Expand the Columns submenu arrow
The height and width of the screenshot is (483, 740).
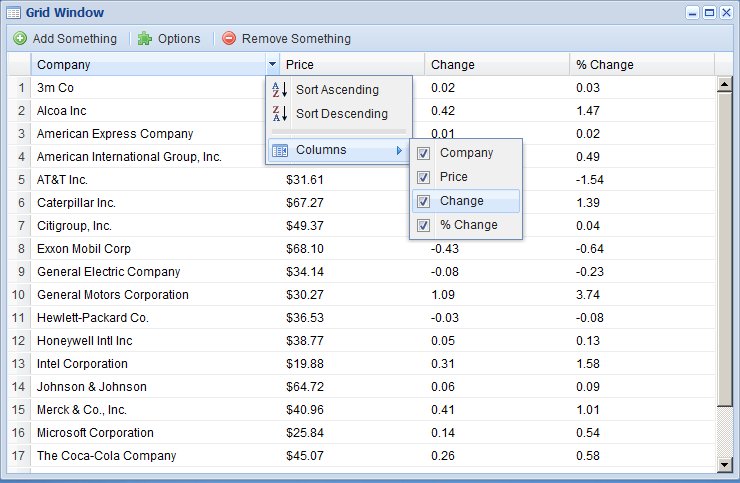[x=400, y=151]
